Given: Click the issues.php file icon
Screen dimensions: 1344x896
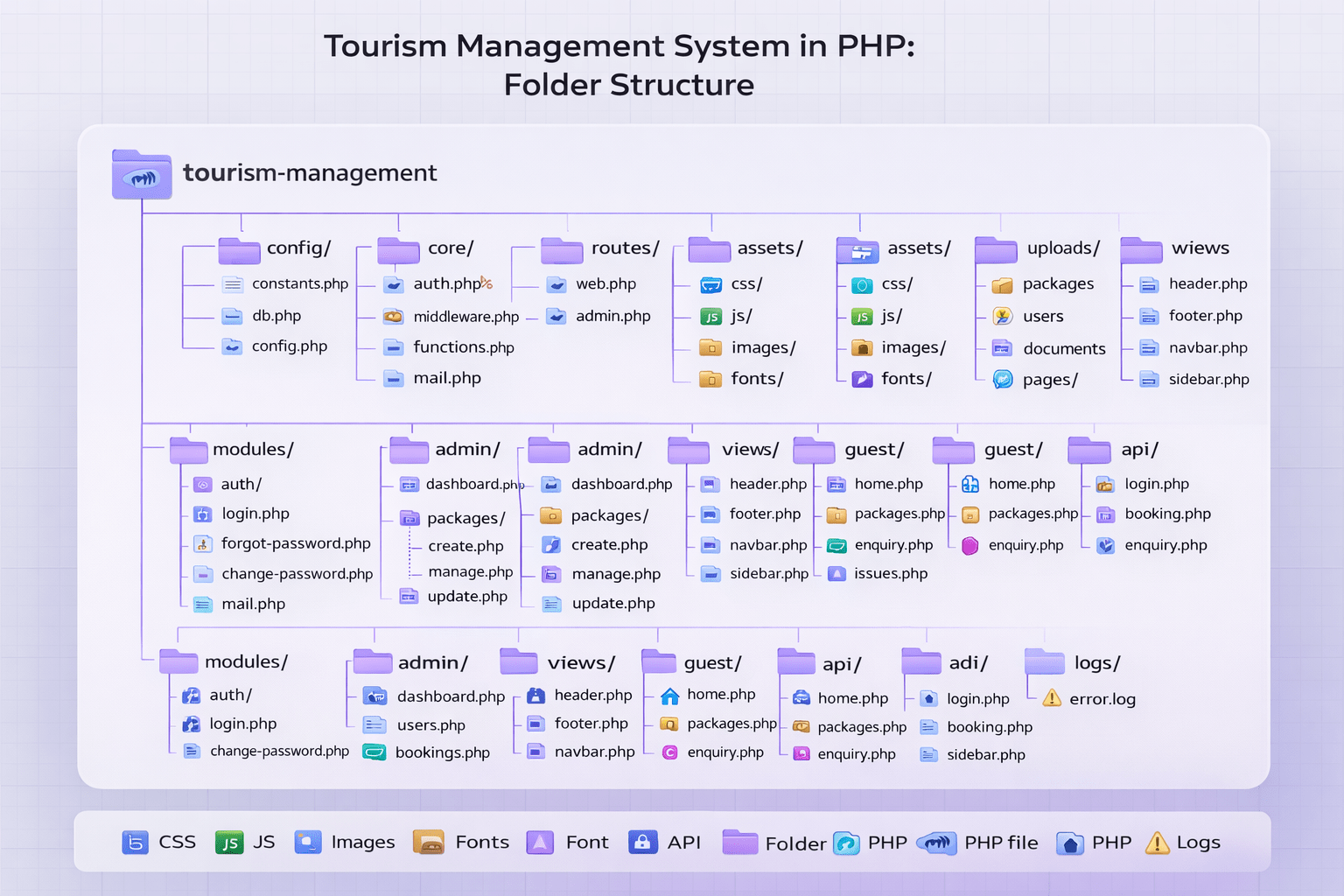Looking at the screenshot, I should [837, 574].
